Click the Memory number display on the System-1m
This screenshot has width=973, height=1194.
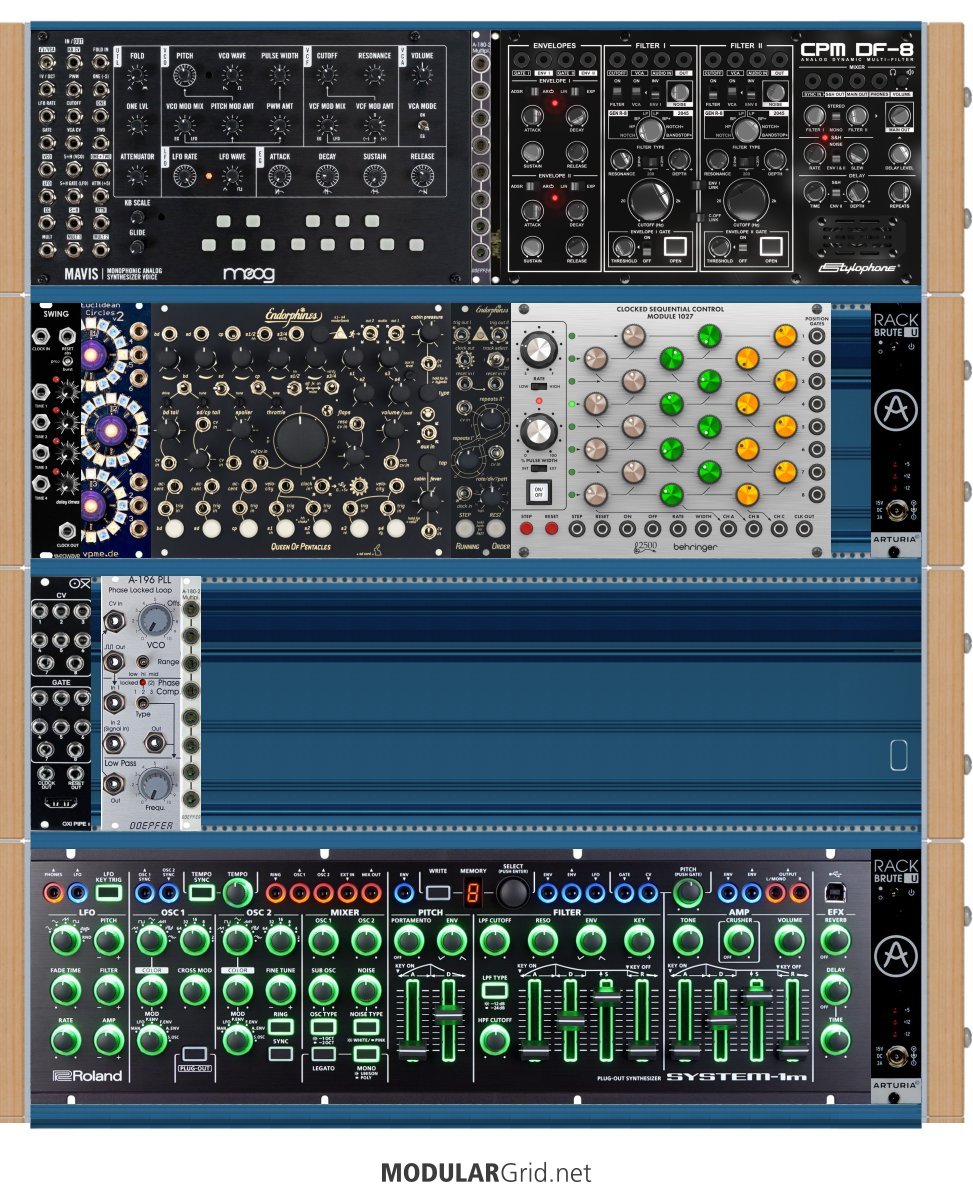(x=472, y=892)
